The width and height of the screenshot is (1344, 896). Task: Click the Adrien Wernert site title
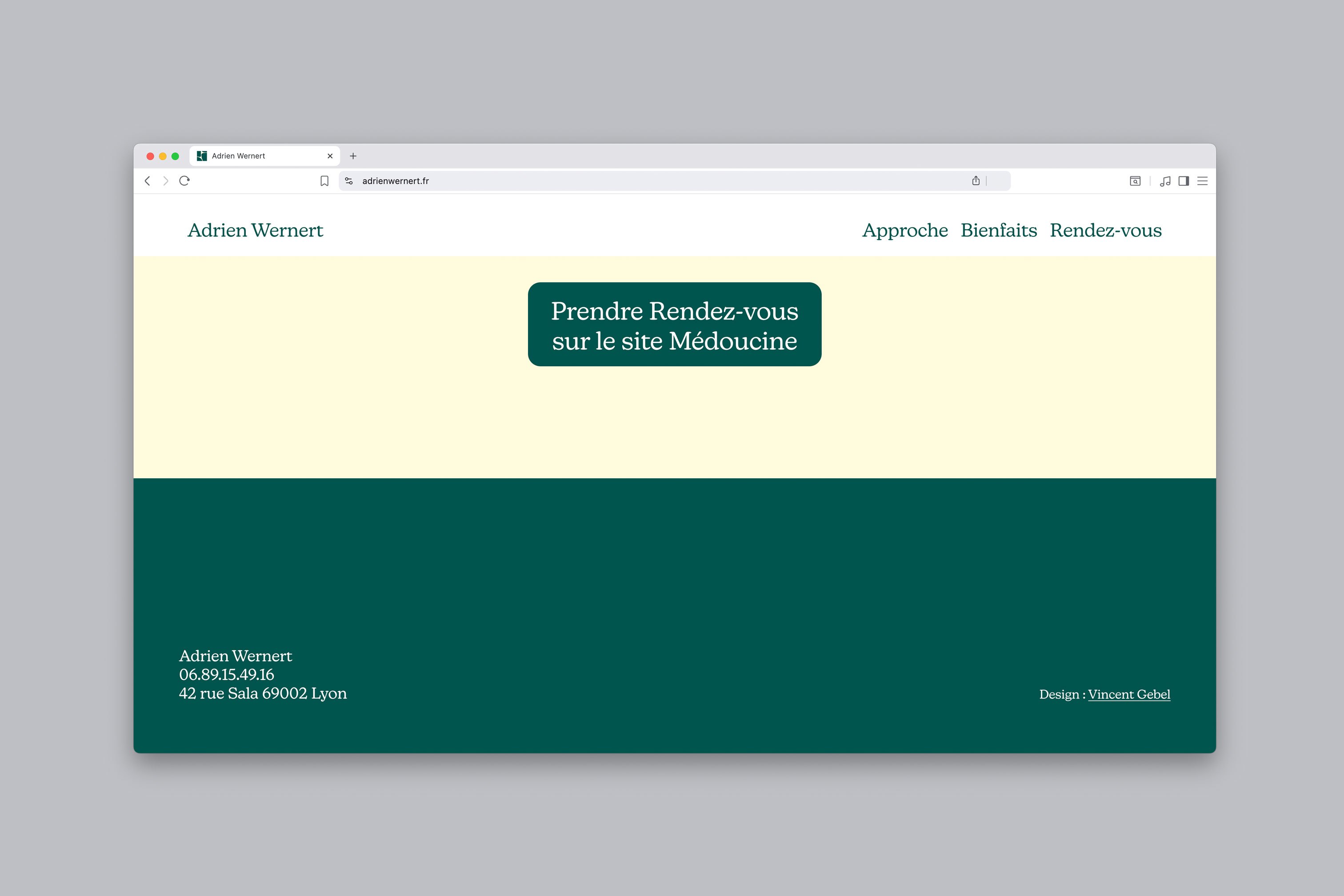click(256, 230)
